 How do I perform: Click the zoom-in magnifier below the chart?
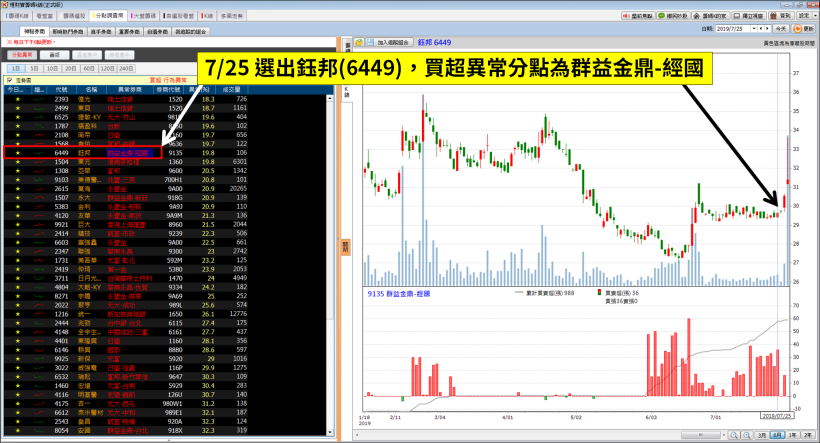click(746, 435)
